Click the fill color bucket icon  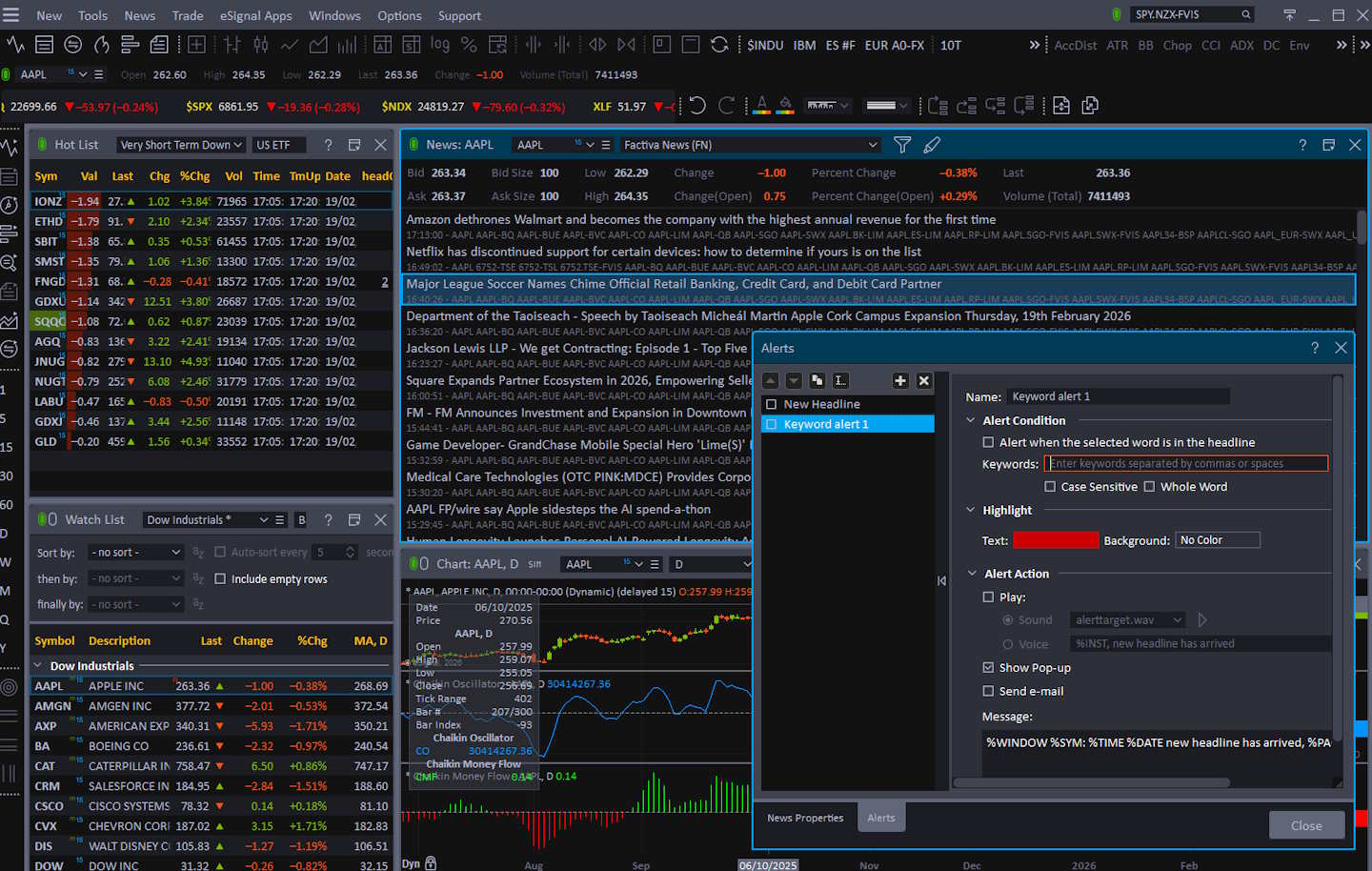tap(785, 106)
